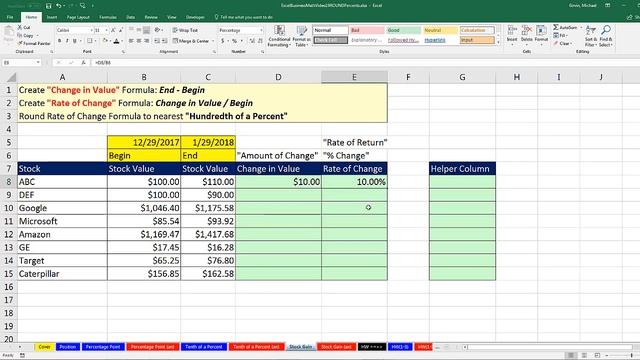Apply the Input cell style
640x360 pixels.
tap(477, 40)
